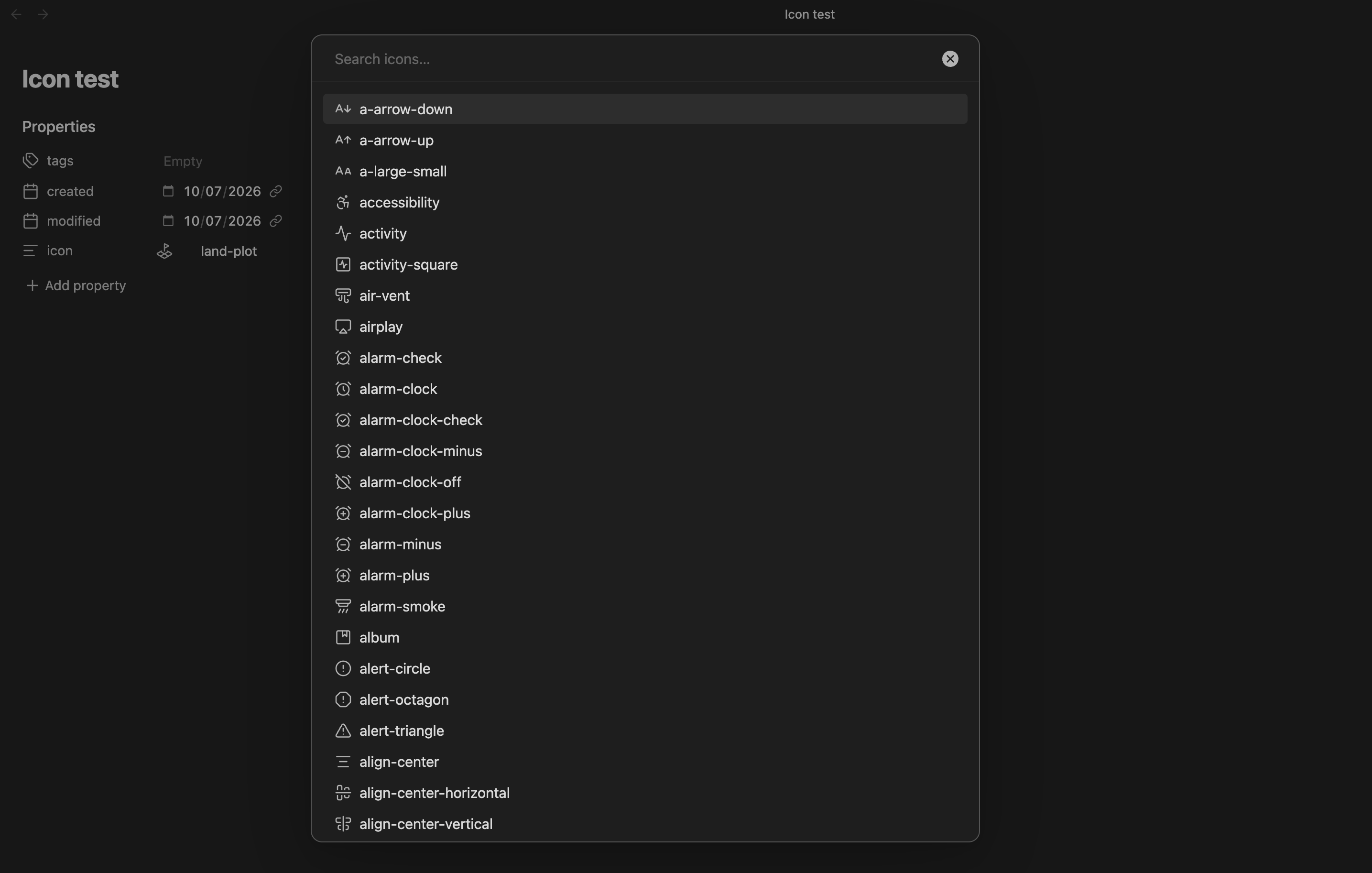Navigate back with the left arrow
This screenshot has width=1372, height=873.
pyautogui.click(x=17, y=14)
